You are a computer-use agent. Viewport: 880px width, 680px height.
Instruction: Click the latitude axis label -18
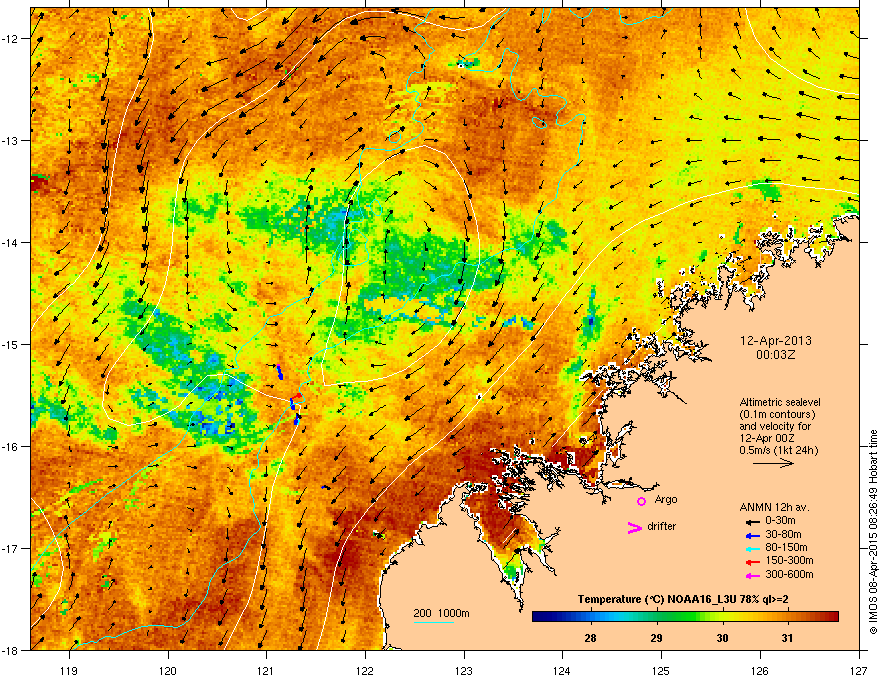(x=10, y=650)
